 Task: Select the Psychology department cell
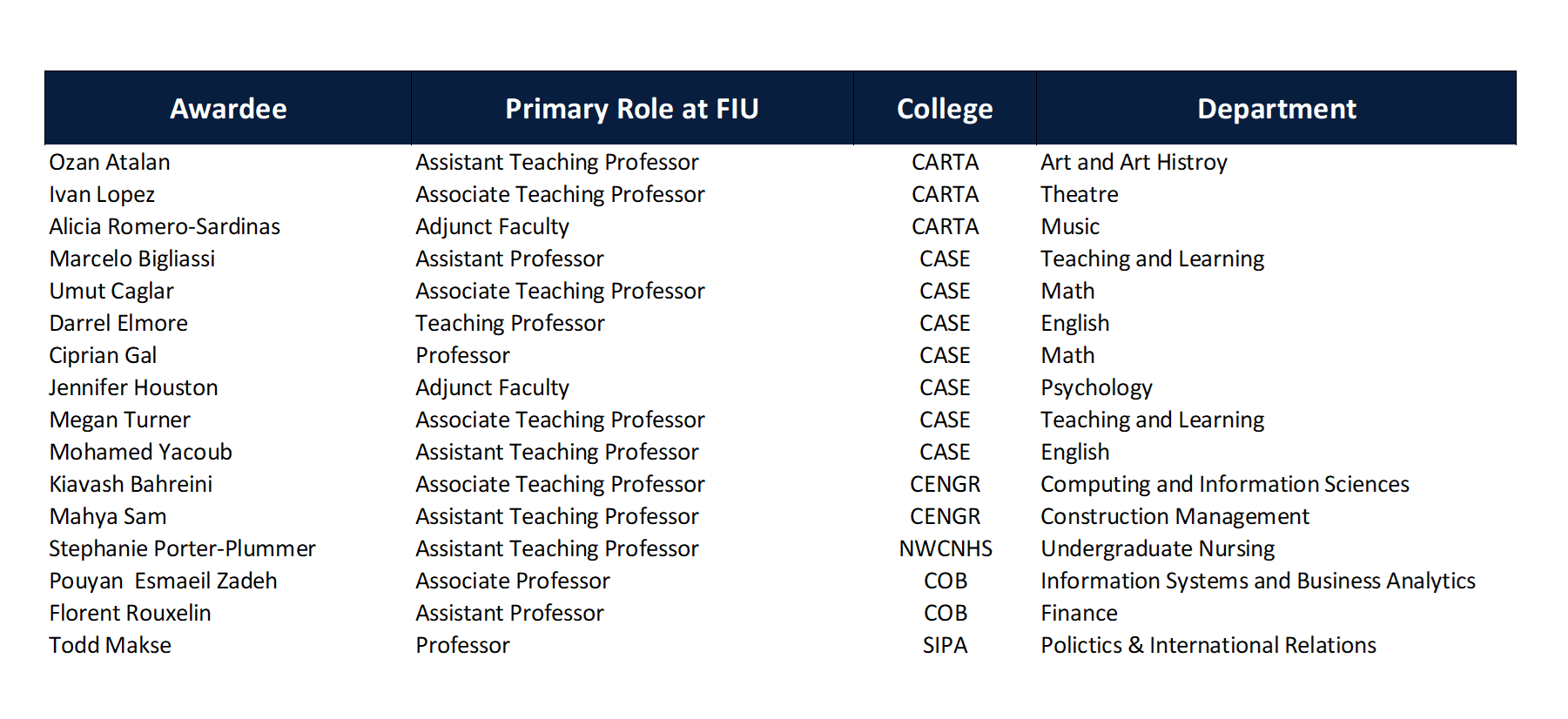(1096, 388)
